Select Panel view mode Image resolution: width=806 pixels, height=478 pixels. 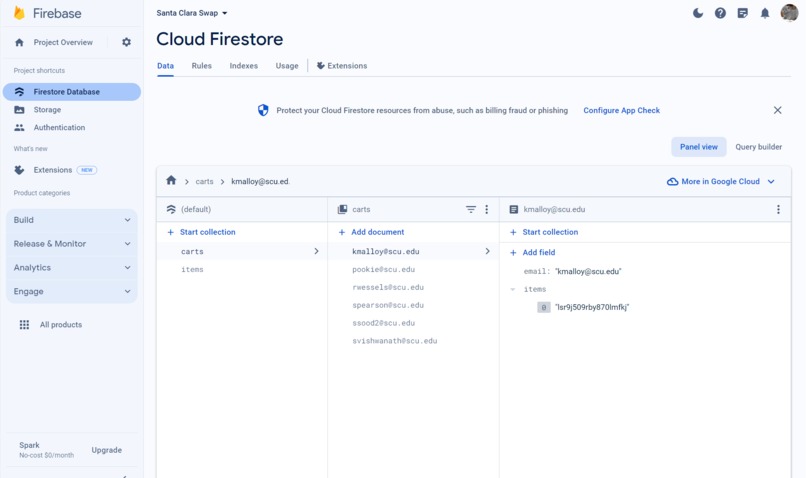pos(699,147)
